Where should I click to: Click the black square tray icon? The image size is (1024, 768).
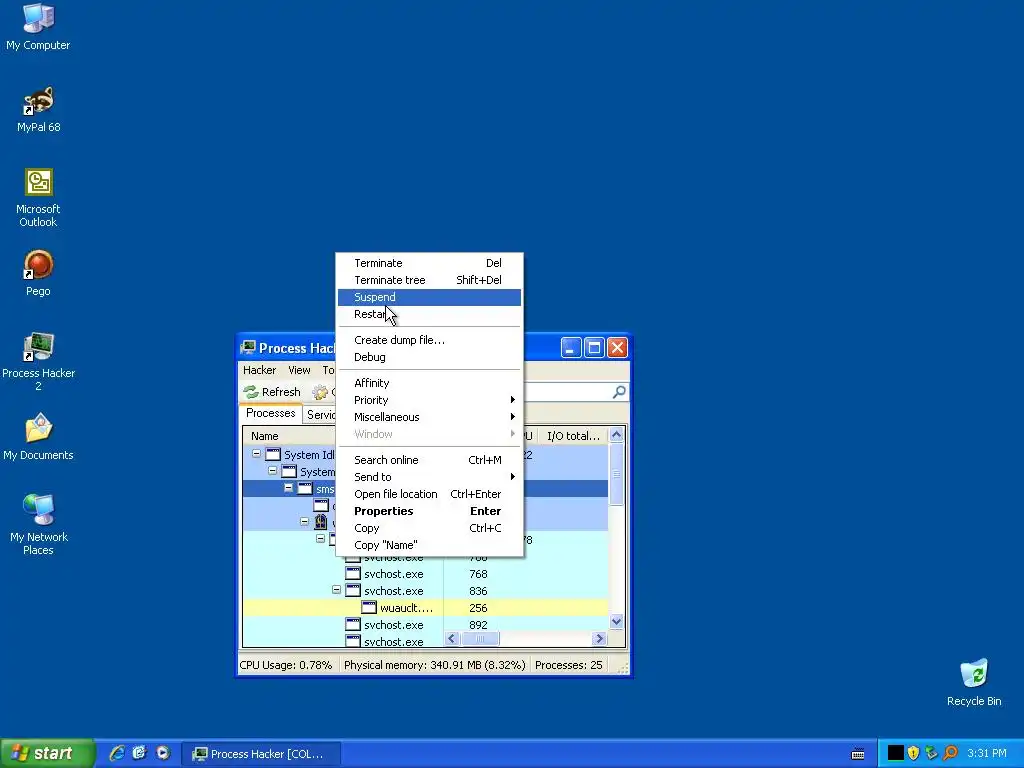(895, 753)
